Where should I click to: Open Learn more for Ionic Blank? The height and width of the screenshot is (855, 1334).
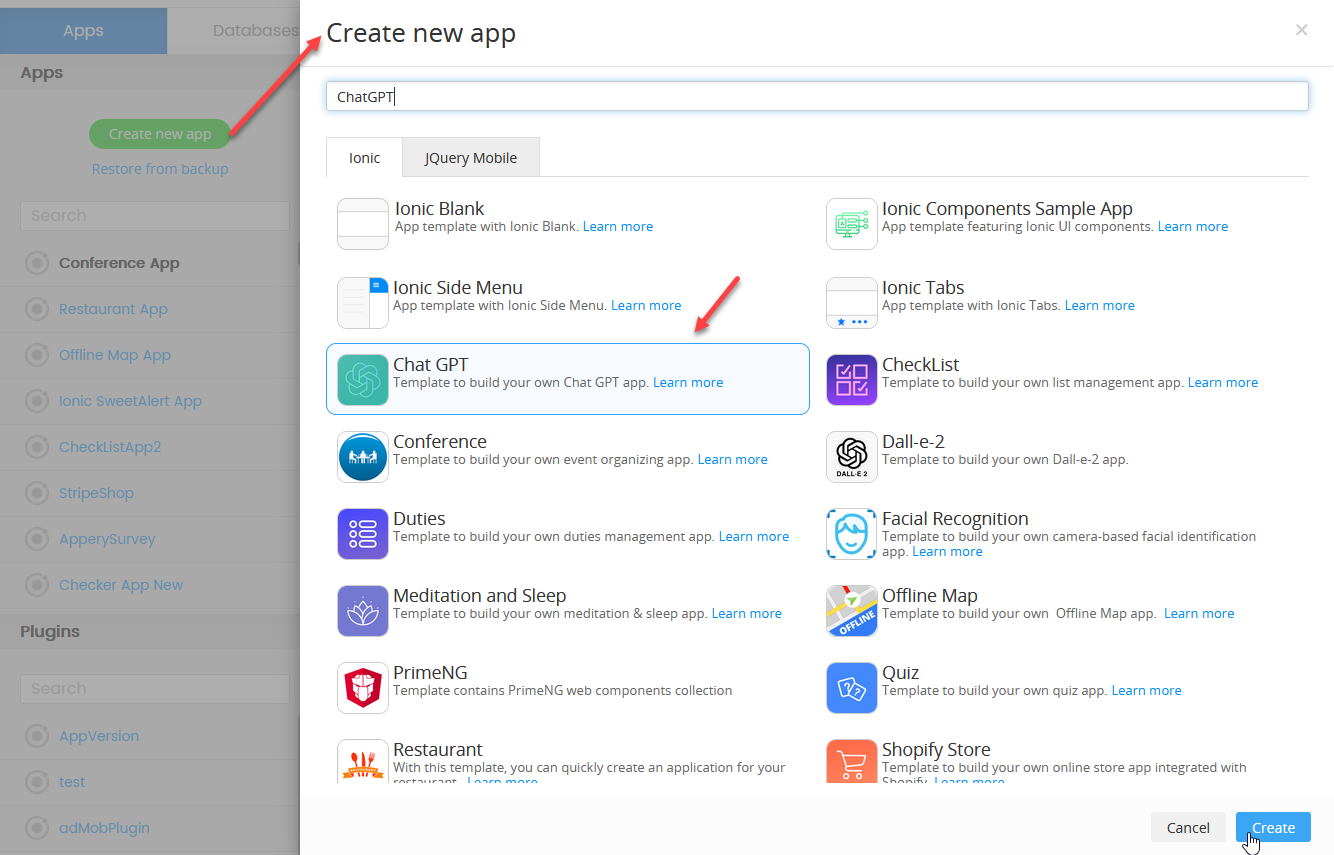pyautogui.click(x=618, y=226)
